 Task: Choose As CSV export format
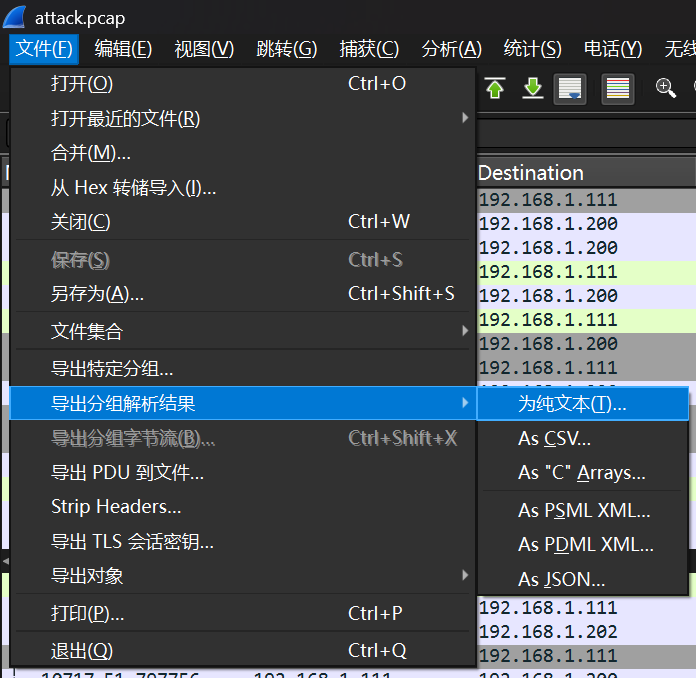(x=554, y=438)
